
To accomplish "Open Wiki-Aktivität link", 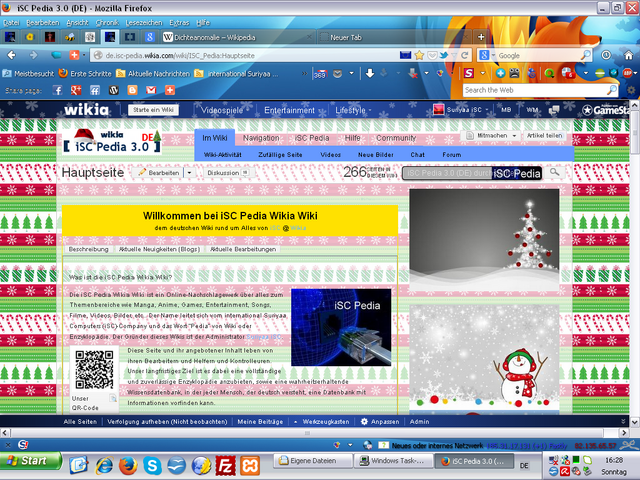I will [x=222, y=155].
